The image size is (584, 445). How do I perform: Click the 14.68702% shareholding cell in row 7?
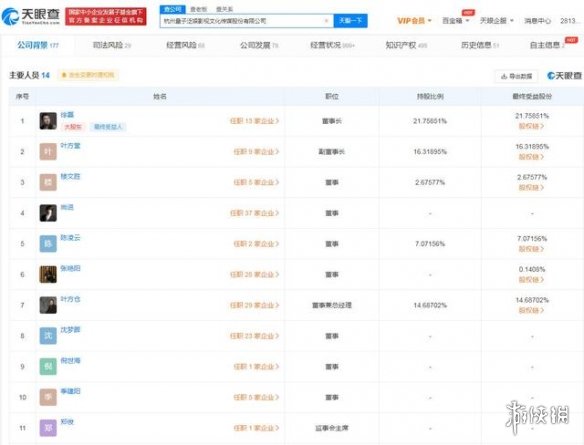[430, 305]
